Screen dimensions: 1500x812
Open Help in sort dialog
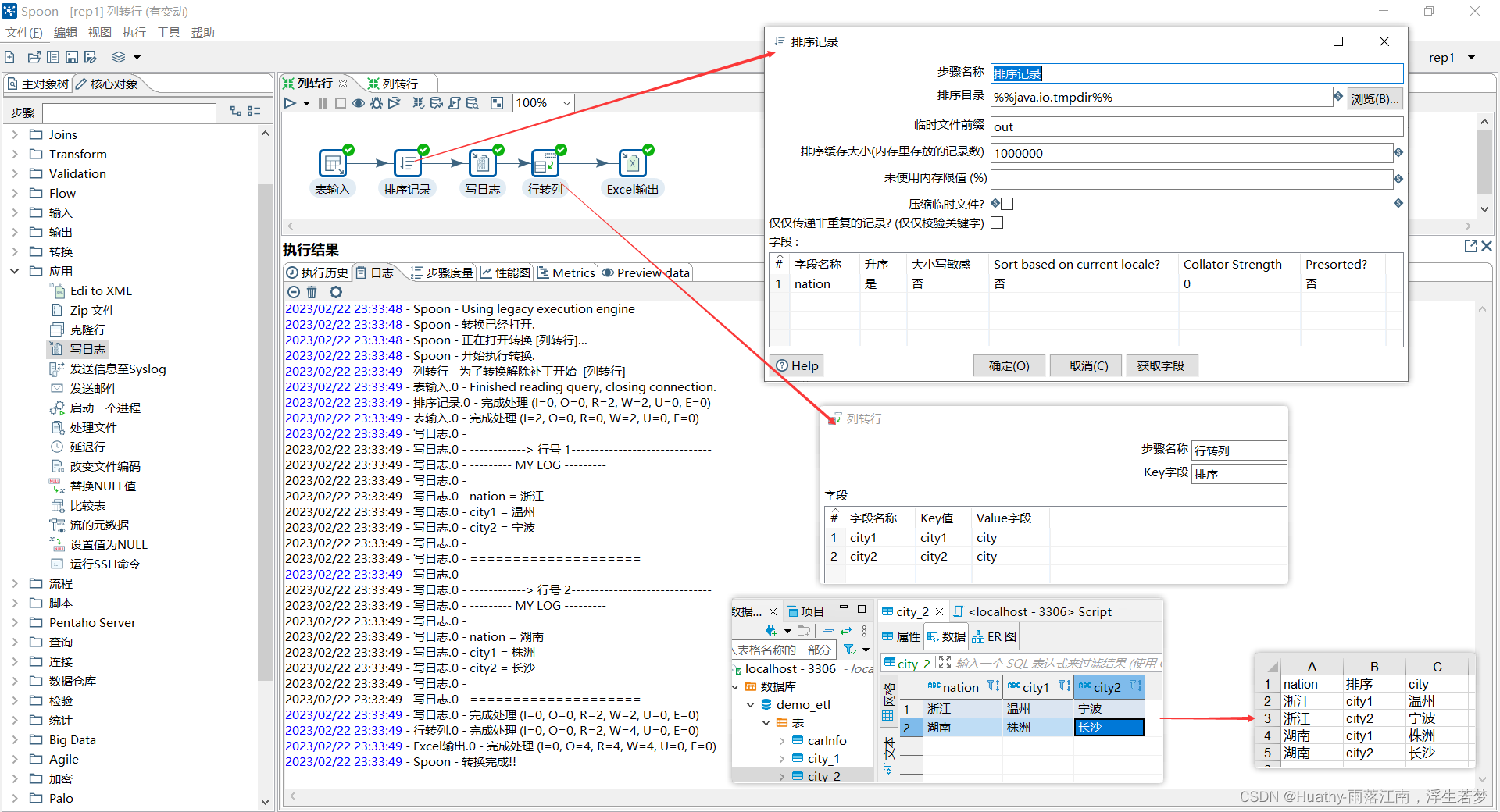tap(797, 365)
